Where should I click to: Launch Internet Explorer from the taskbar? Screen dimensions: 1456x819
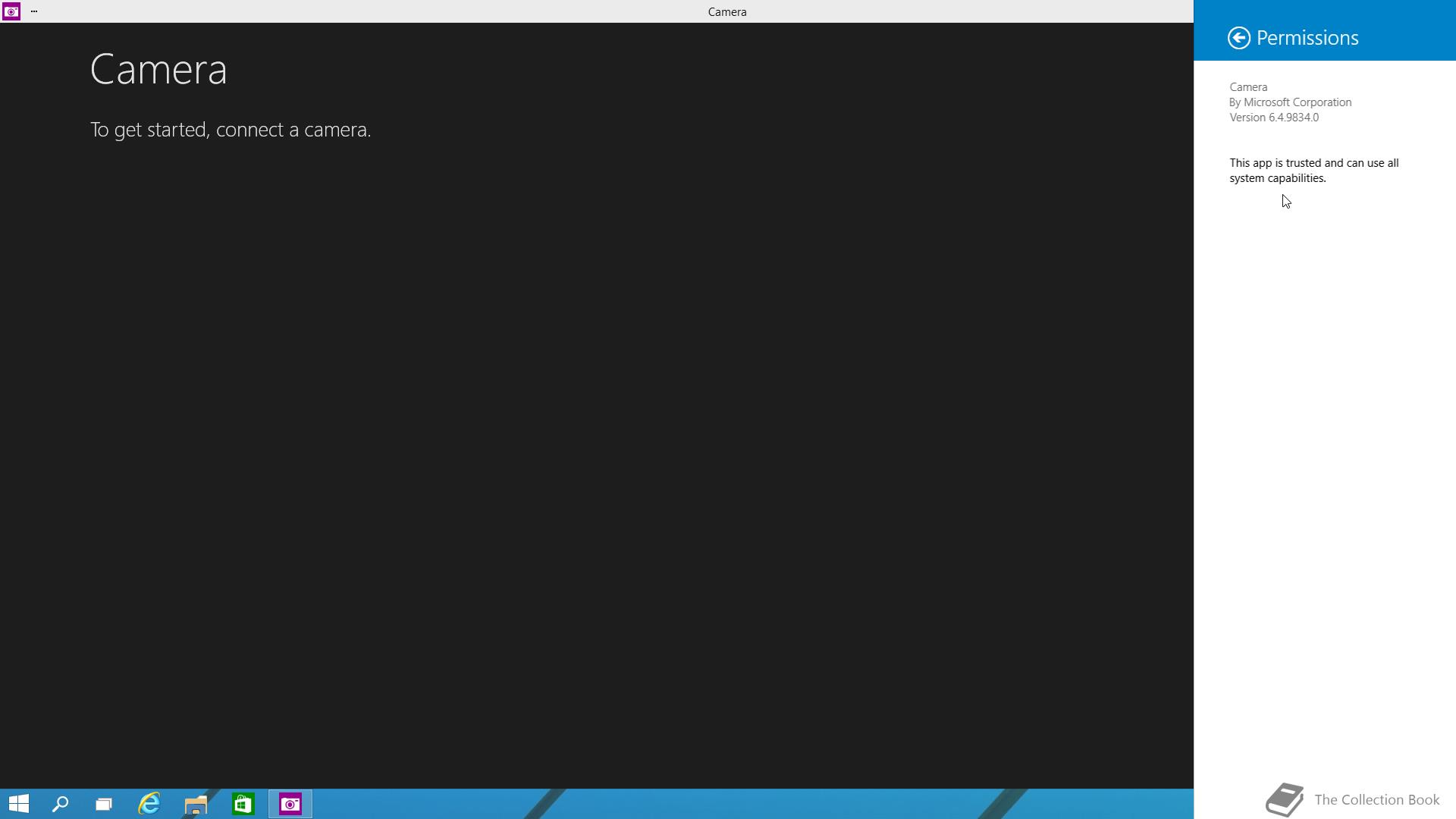[x=149, y=804]
